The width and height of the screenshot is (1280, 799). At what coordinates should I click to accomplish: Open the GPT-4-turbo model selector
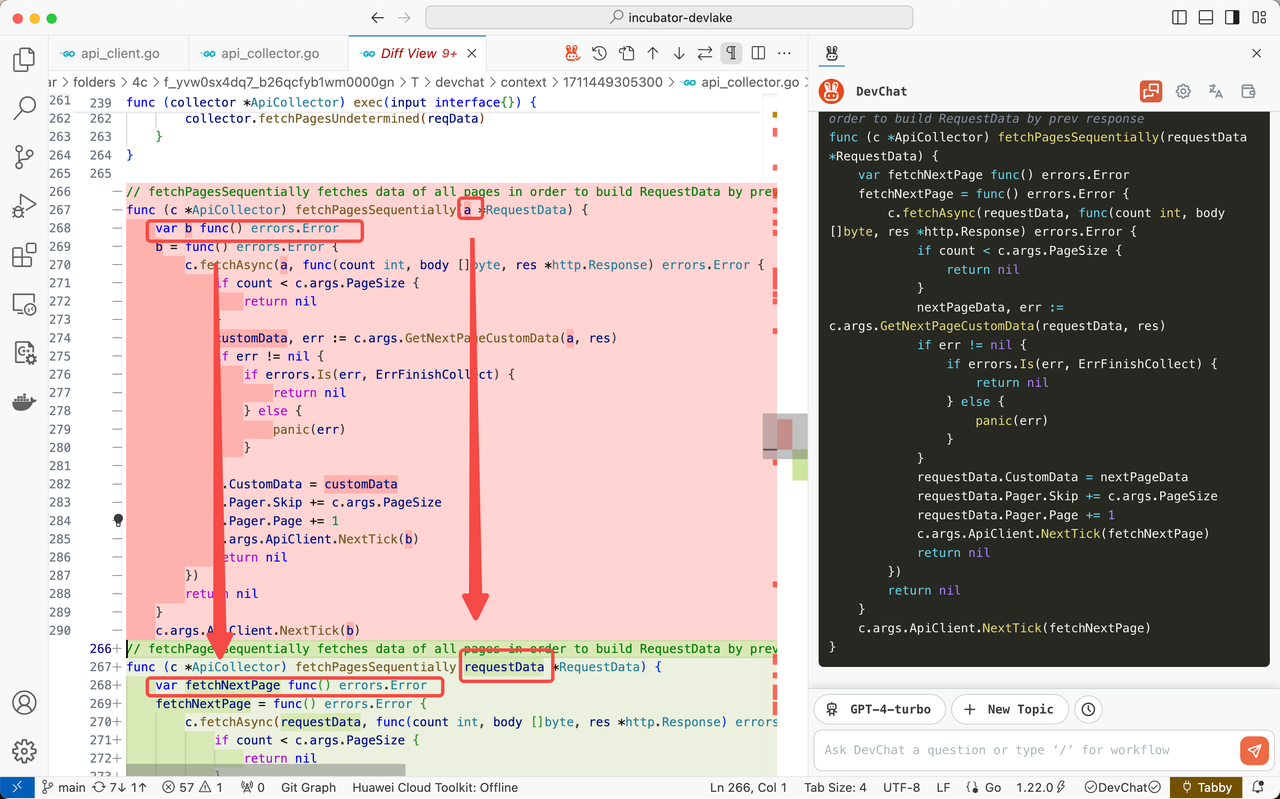coord(880,709)
